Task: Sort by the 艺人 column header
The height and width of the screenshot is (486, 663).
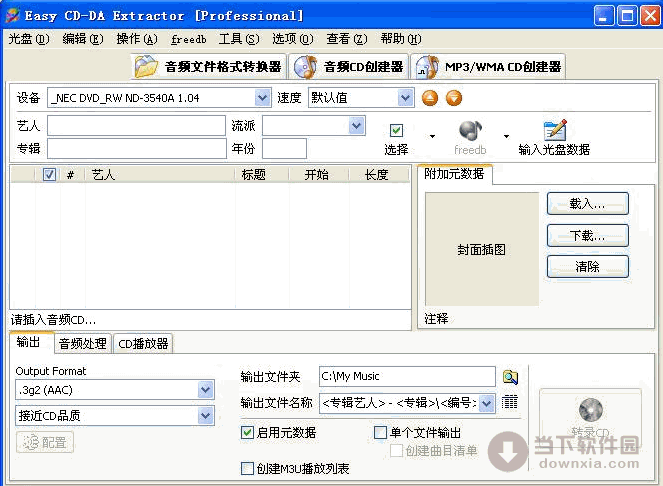Action: (160, 174)
